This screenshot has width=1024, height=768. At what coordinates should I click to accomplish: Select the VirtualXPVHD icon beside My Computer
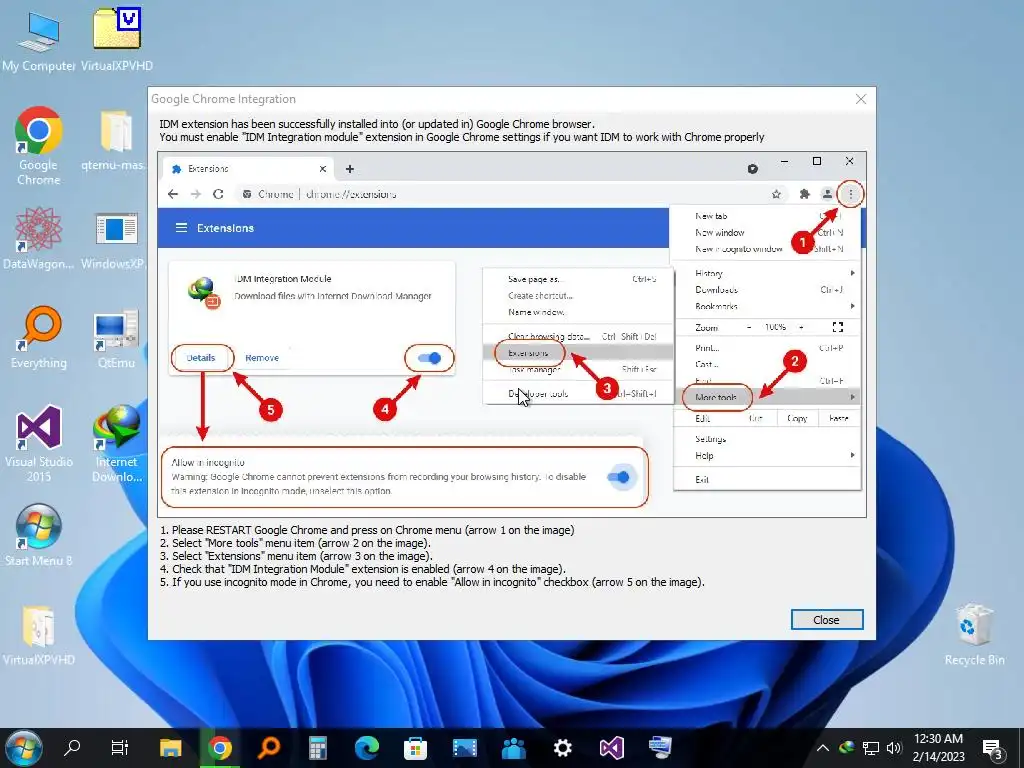[117, 40]
